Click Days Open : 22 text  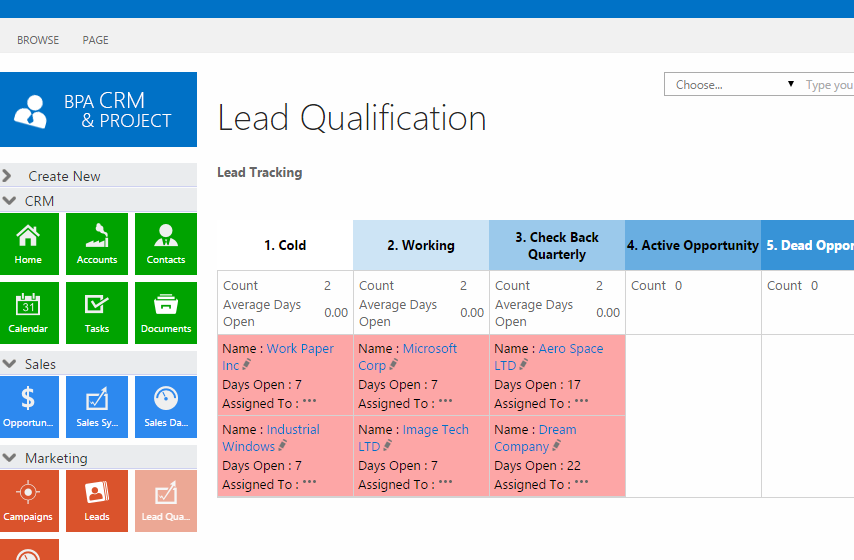pyautogui.click(x=538, y=466)
